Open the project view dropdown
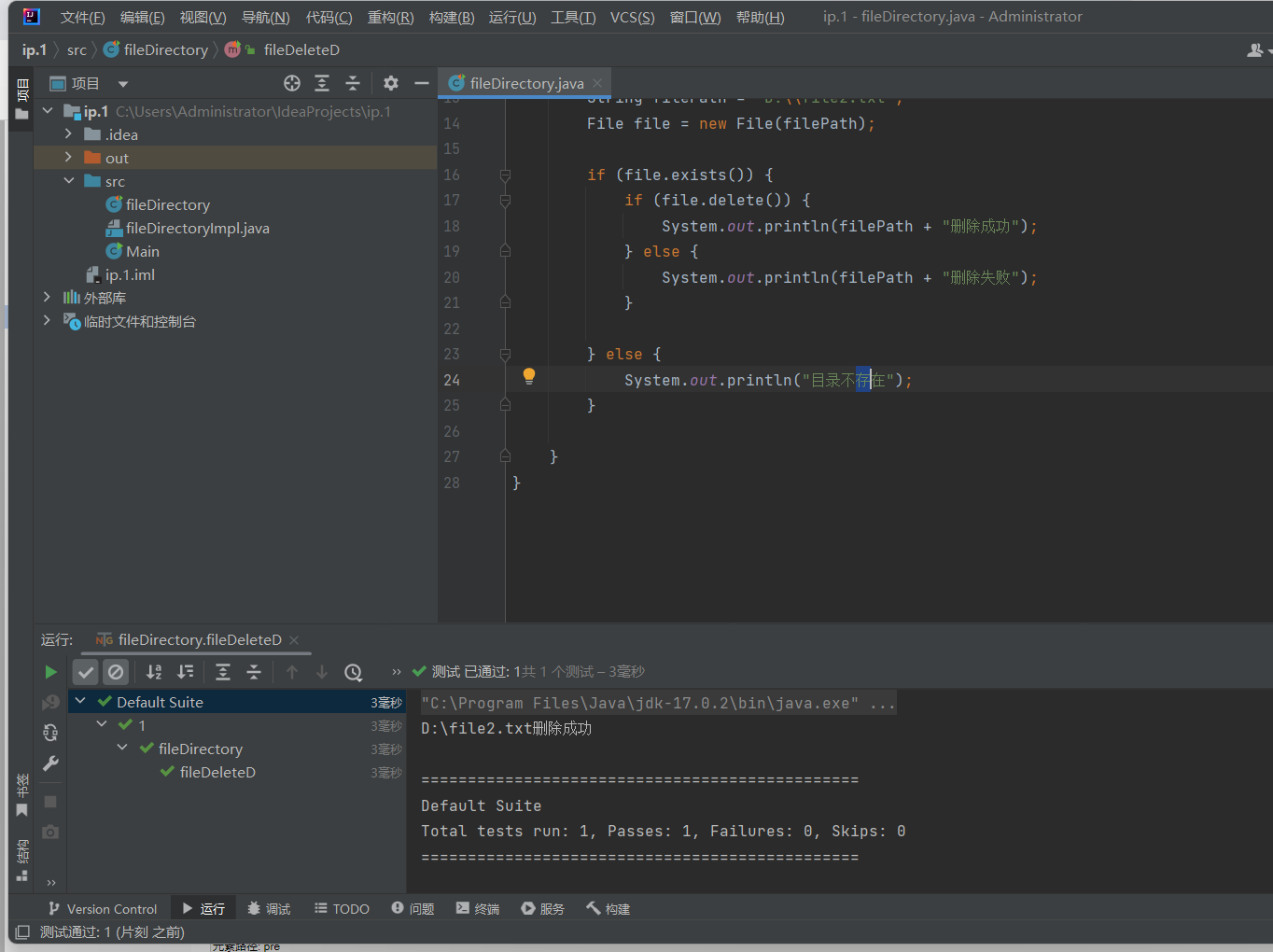This screenshot has width=1273, height=952. pyautogui.click(x=122, y=84)
